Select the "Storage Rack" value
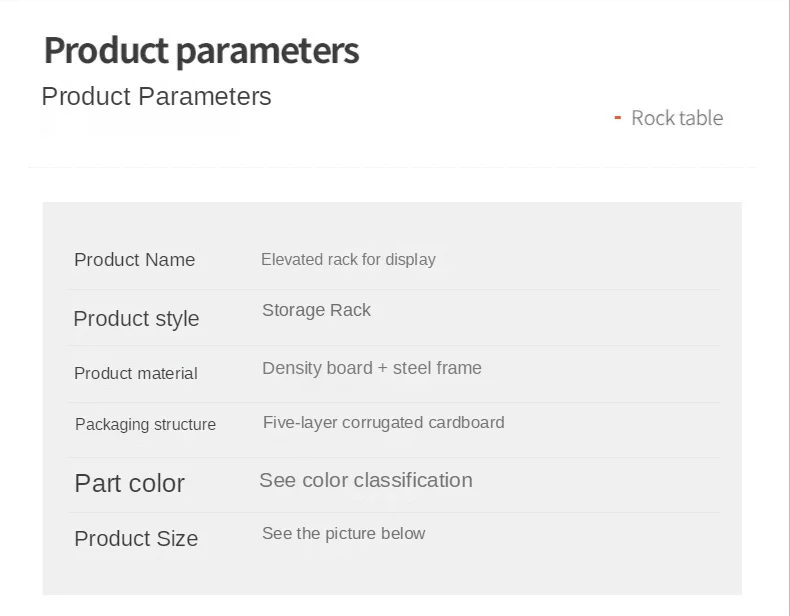This screenshot has width=790, height=616. (x=316, y=310)
